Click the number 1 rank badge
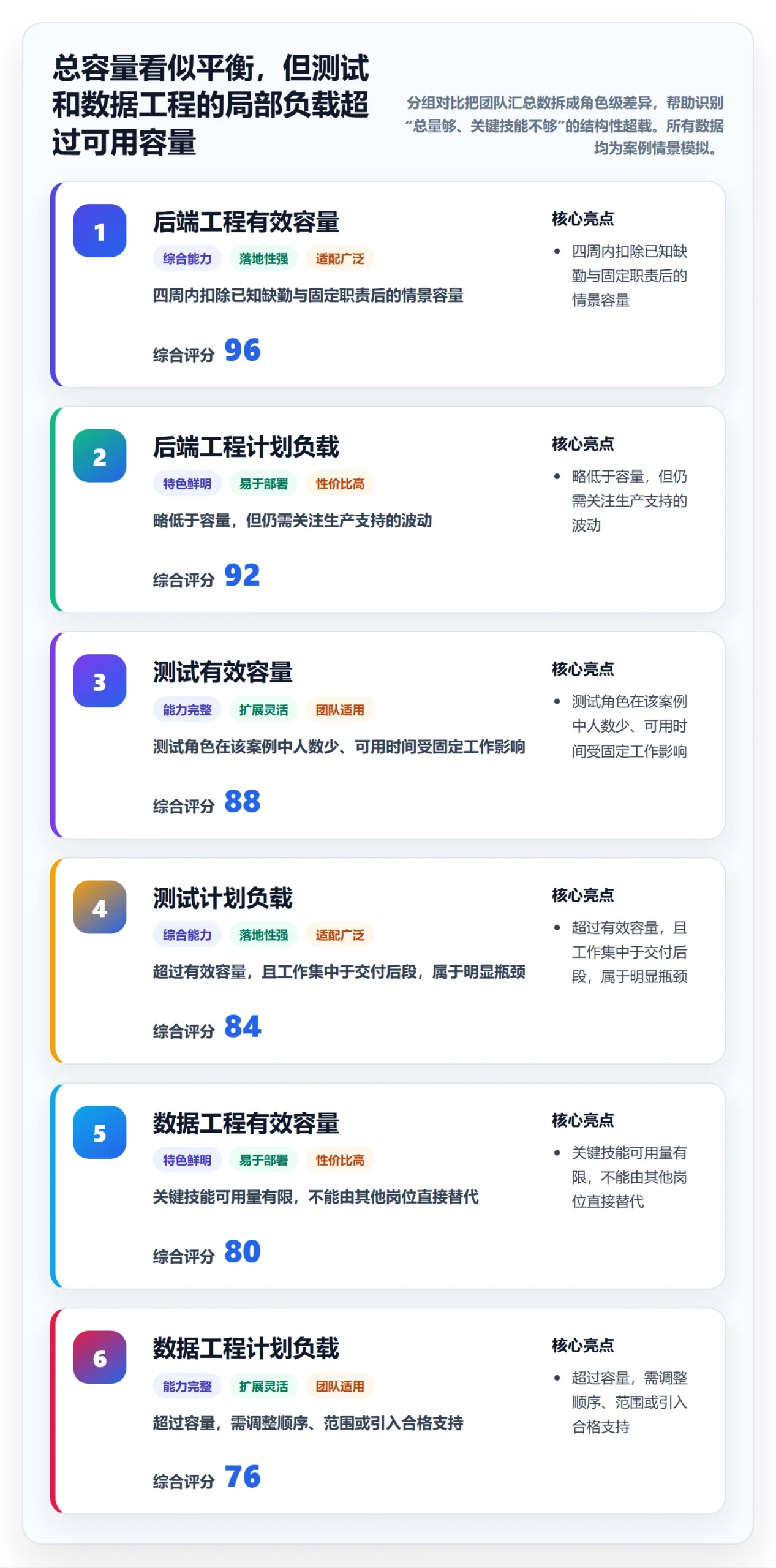Image resolution: width=776 pixels, height=1568 pixels. pyautogui.click(x=99, y=230)
